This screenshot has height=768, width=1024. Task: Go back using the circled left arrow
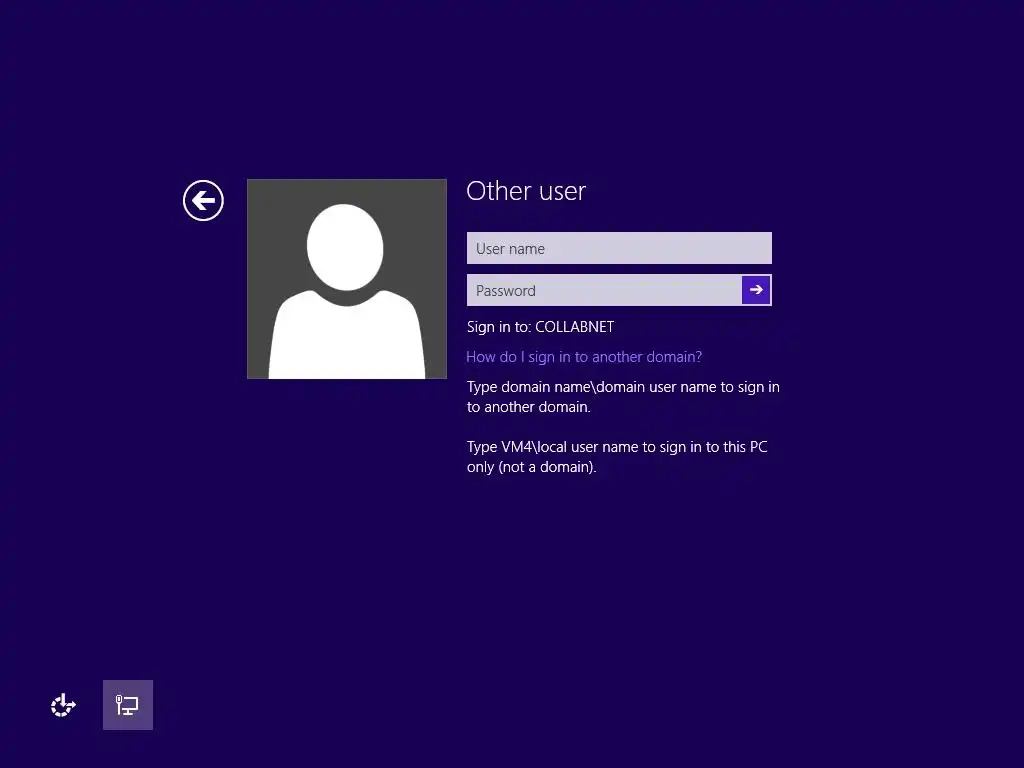(203, 200)
